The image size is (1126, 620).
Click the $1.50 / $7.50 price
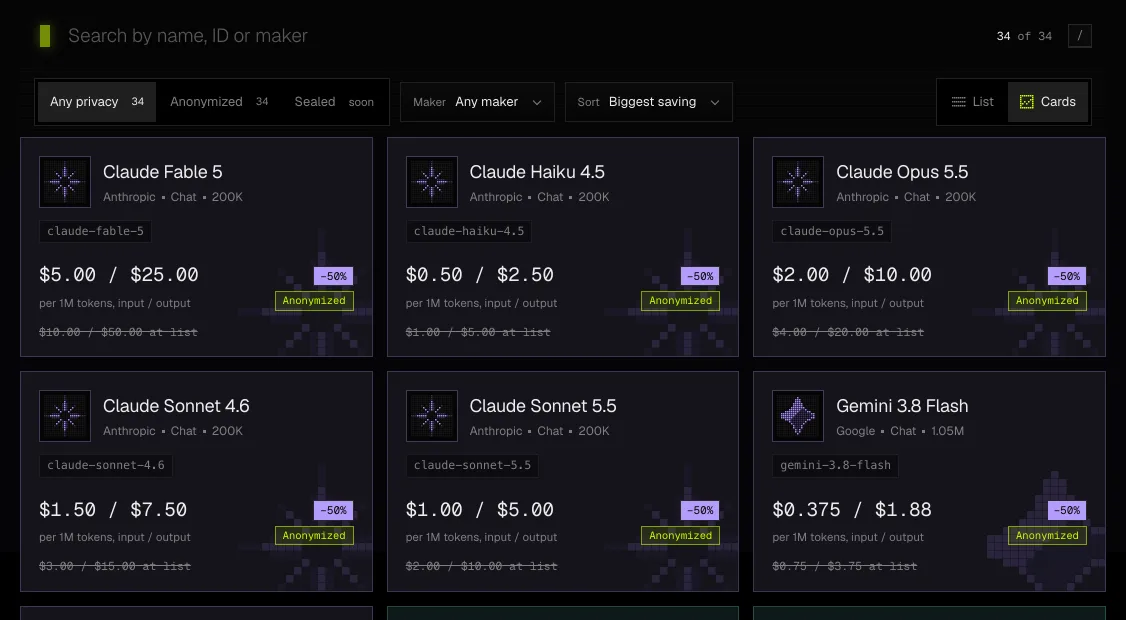coord(113,509)
